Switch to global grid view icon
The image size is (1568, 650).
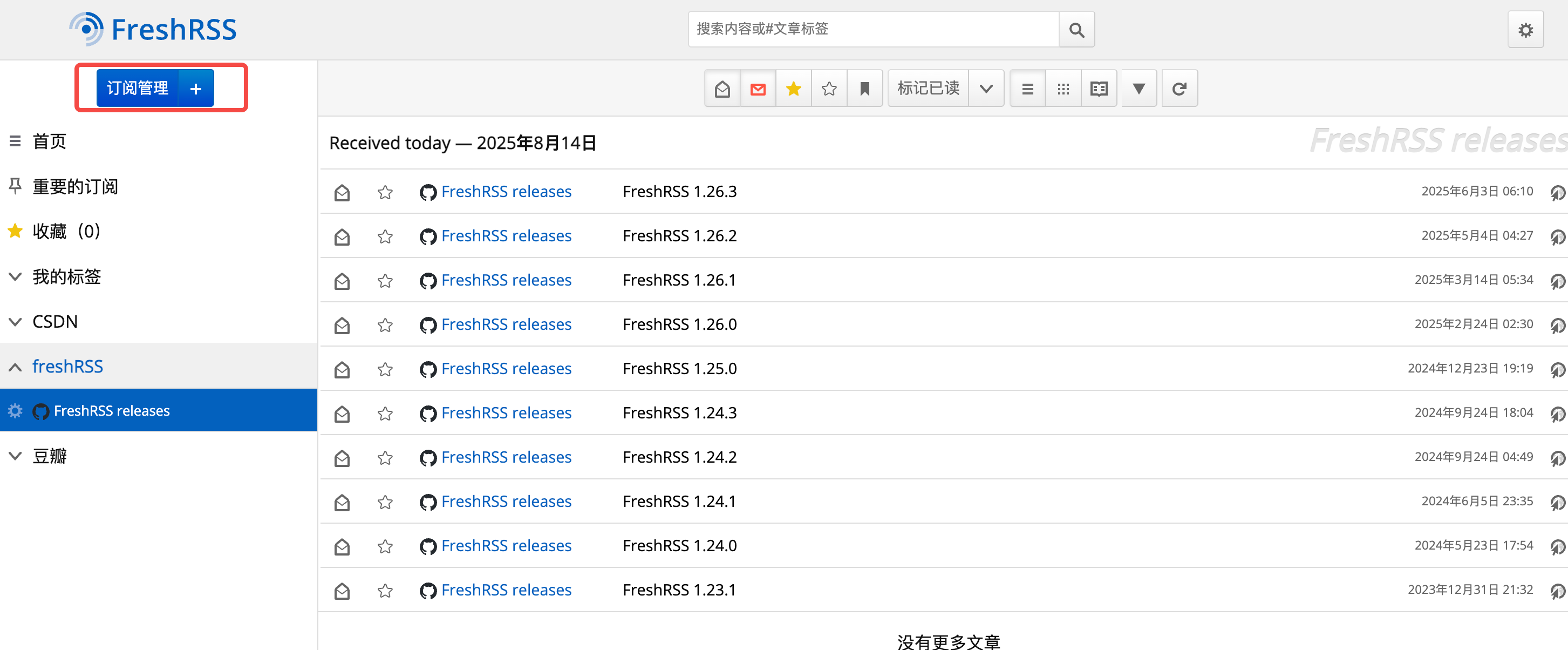pyautogui.click(x=1063, y=89)
